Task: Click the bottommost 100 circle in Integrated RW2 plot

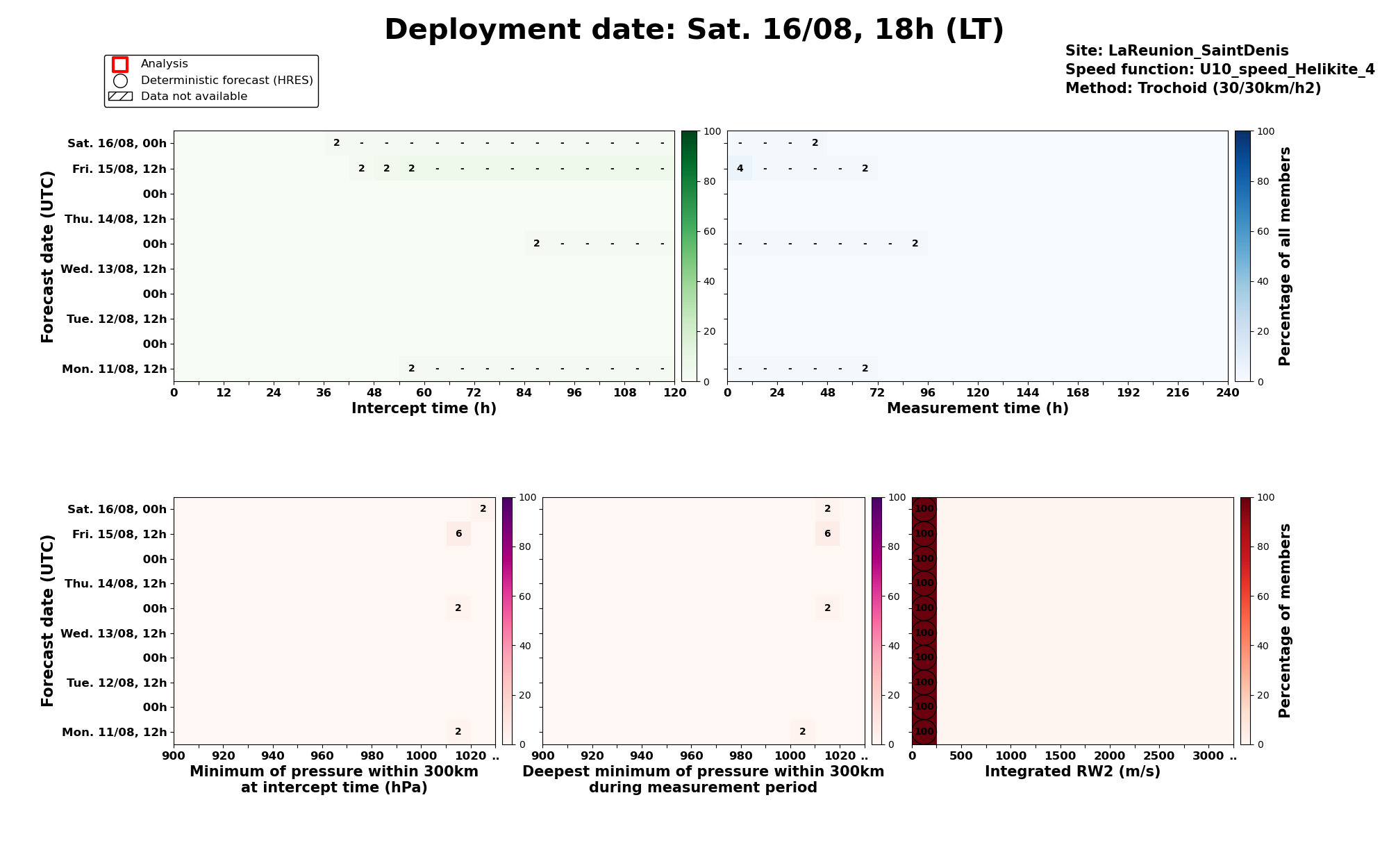Action: coord(924,732)
